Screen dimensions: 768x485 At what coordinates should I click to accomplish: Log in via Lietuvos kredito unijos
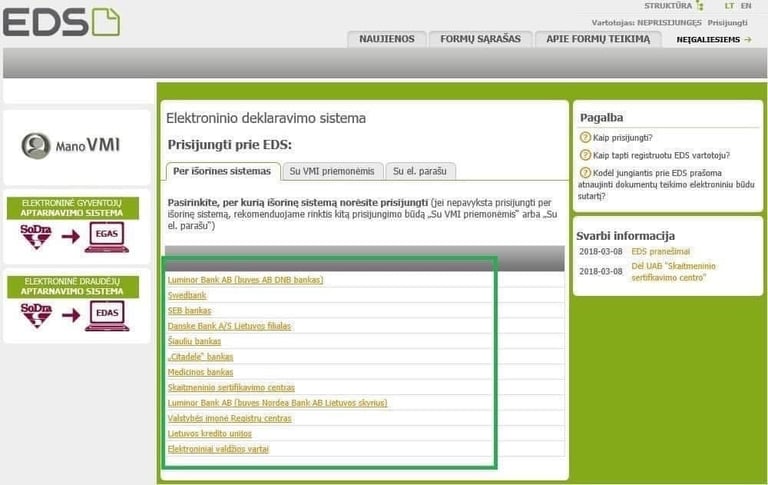point(210,434)
